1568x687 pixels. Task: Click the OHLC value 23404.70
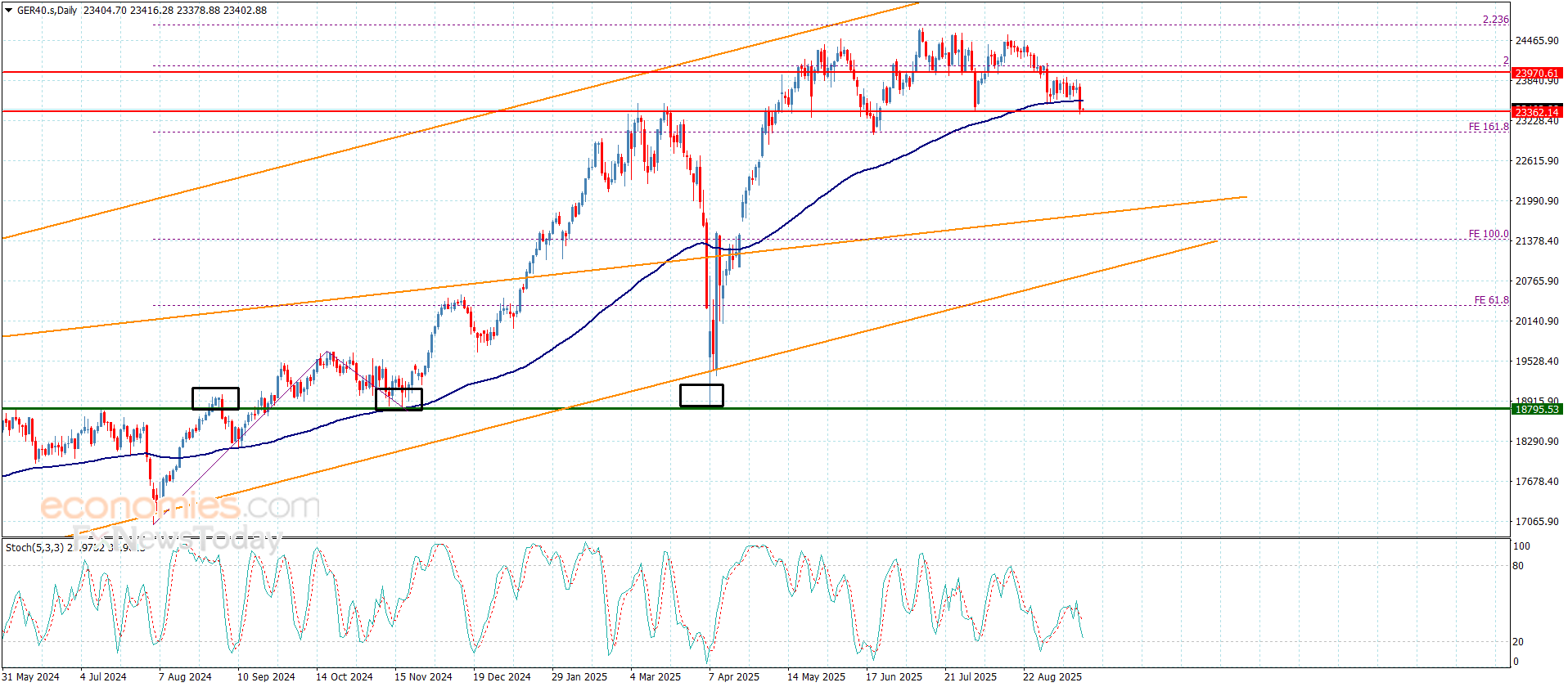coord(105,11)
